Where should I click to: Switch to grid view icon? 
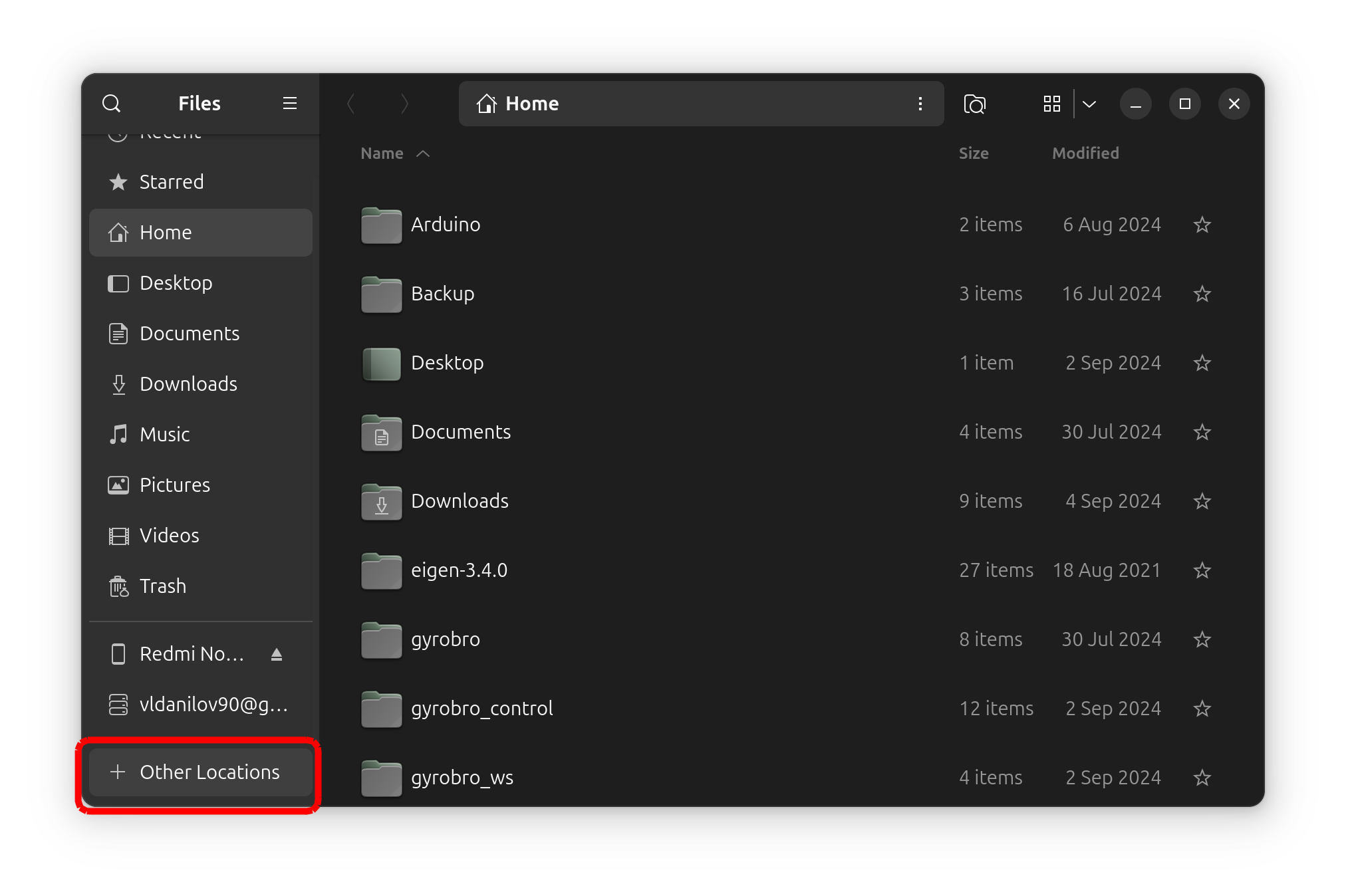[x=1051, y=104]
